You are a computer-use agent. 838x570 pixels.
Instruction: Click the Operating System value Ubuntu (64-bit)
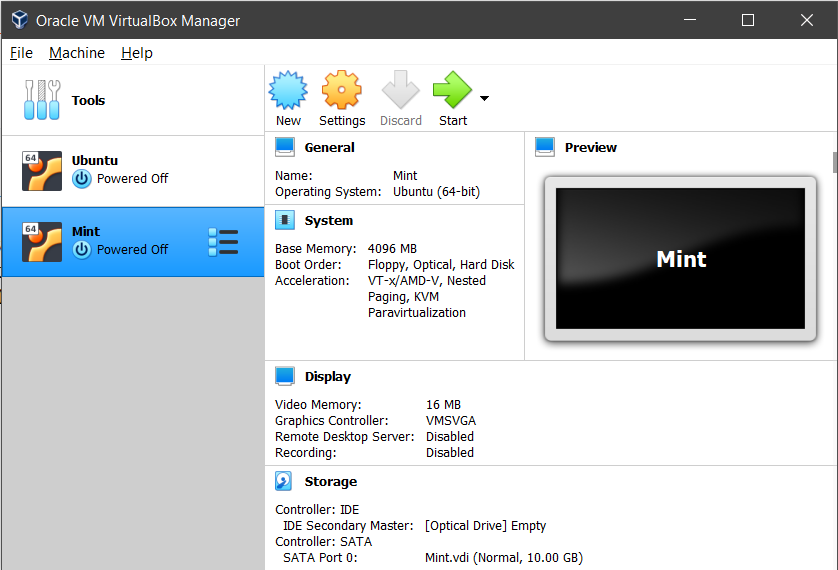coord(436,192)
